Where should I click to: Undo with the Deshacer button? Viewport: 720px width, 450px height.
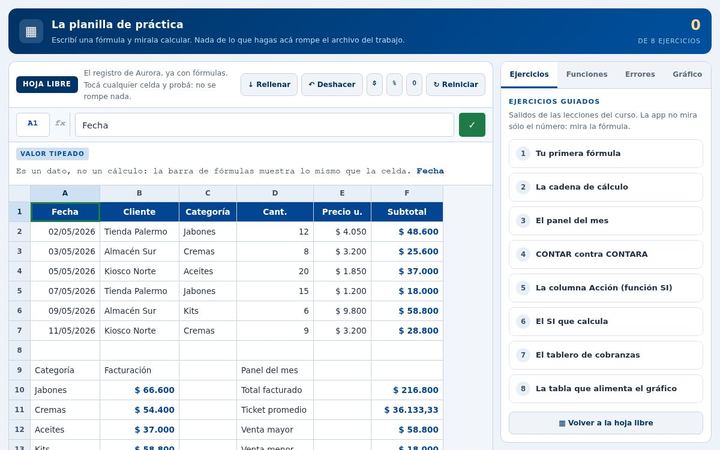[332, 84]
